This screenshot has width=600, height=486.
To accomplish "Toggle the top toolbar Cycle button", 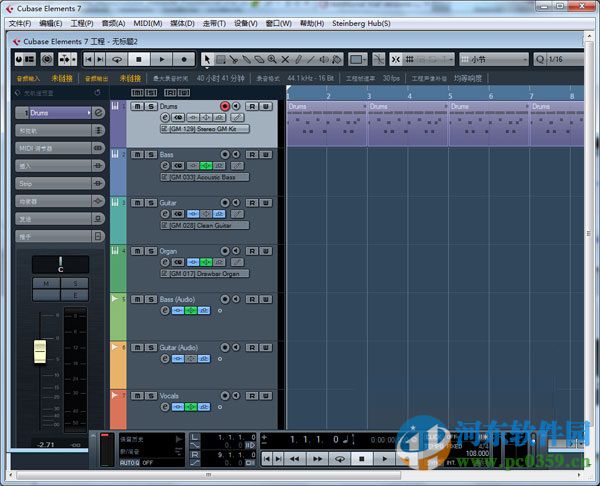I will (x=117, y=59).
